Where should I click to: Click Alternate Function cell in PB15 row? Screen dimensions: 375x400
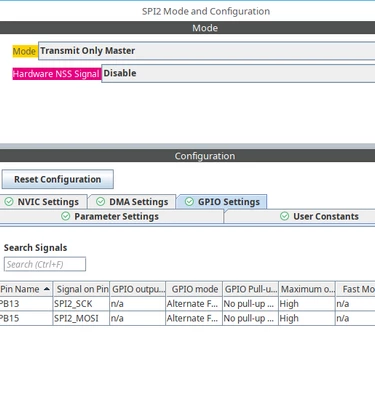[194, 318]
